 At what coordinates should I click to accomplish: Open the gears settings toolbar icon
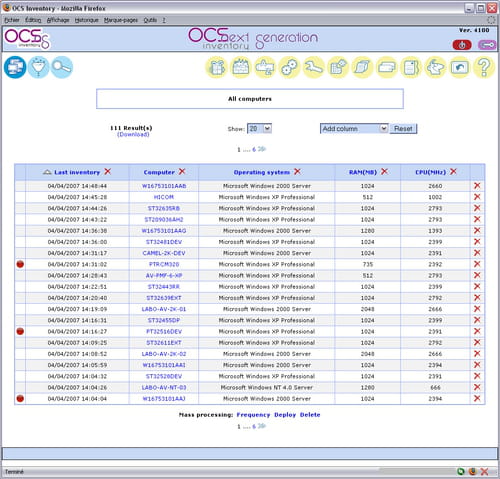[x=289, y=67]
